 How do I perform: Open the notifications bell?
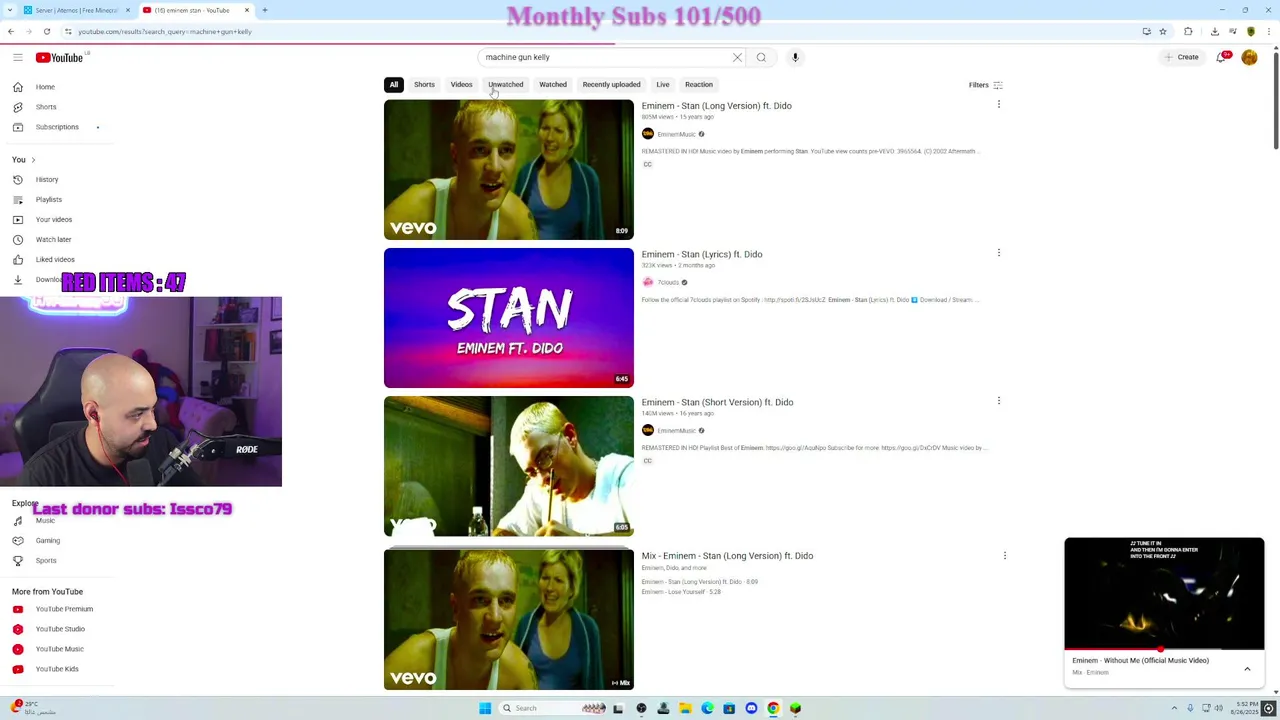point(1221,57)
